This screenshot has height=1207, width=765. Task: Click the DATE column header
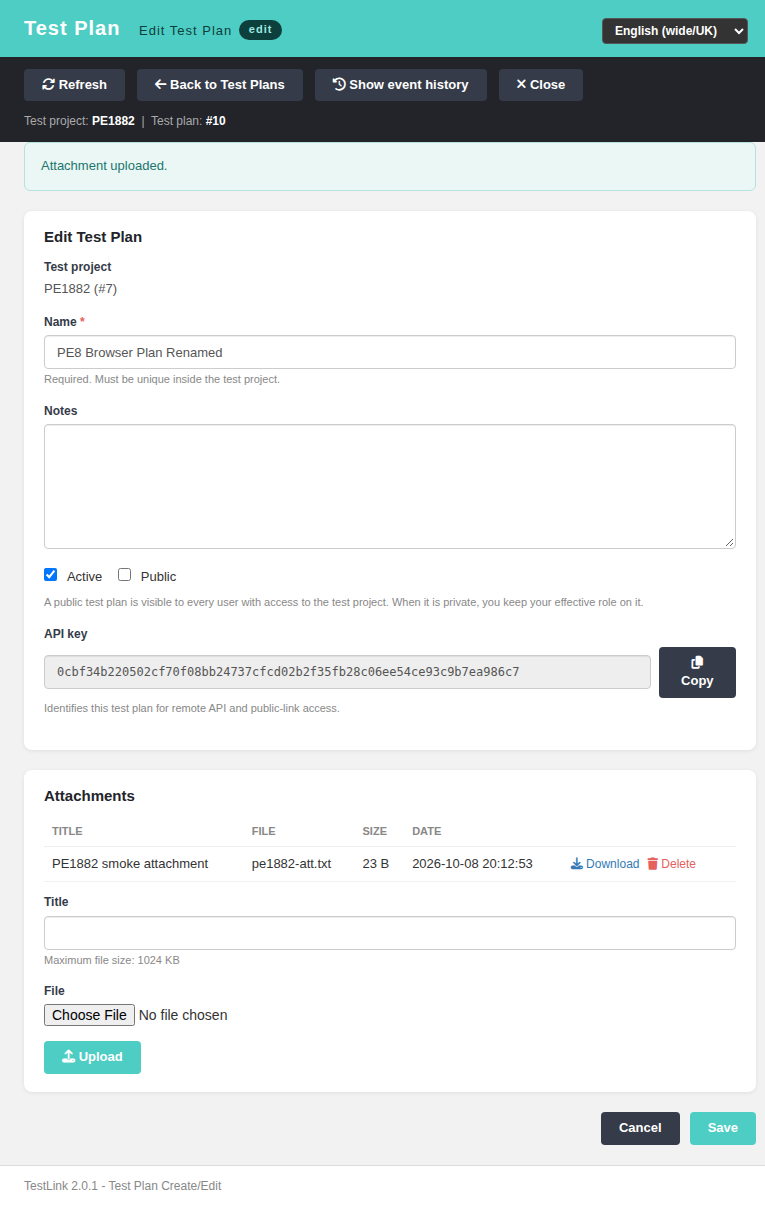[426, 831]
